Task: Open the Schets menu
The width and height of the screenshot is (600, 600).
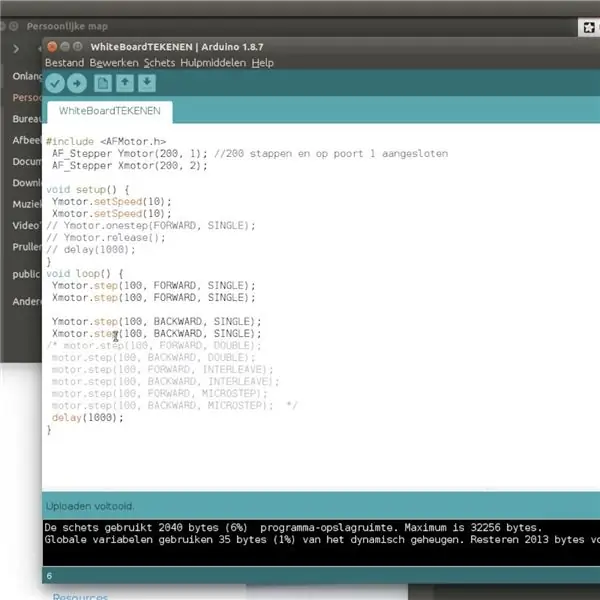Action: [x=159, y=63]
